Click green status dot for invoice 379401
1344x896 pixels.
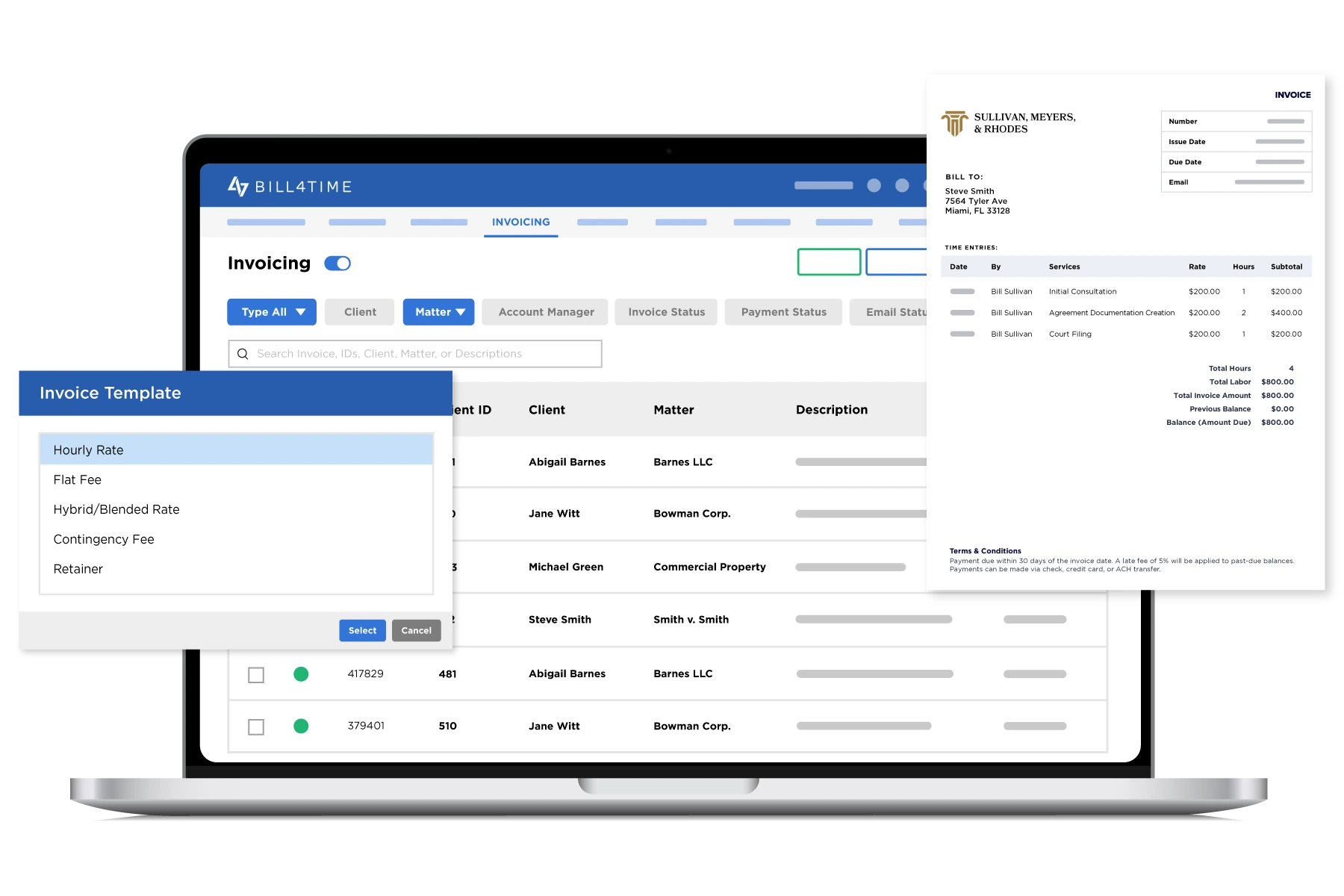pyautogui.click(x=301, y=726)
